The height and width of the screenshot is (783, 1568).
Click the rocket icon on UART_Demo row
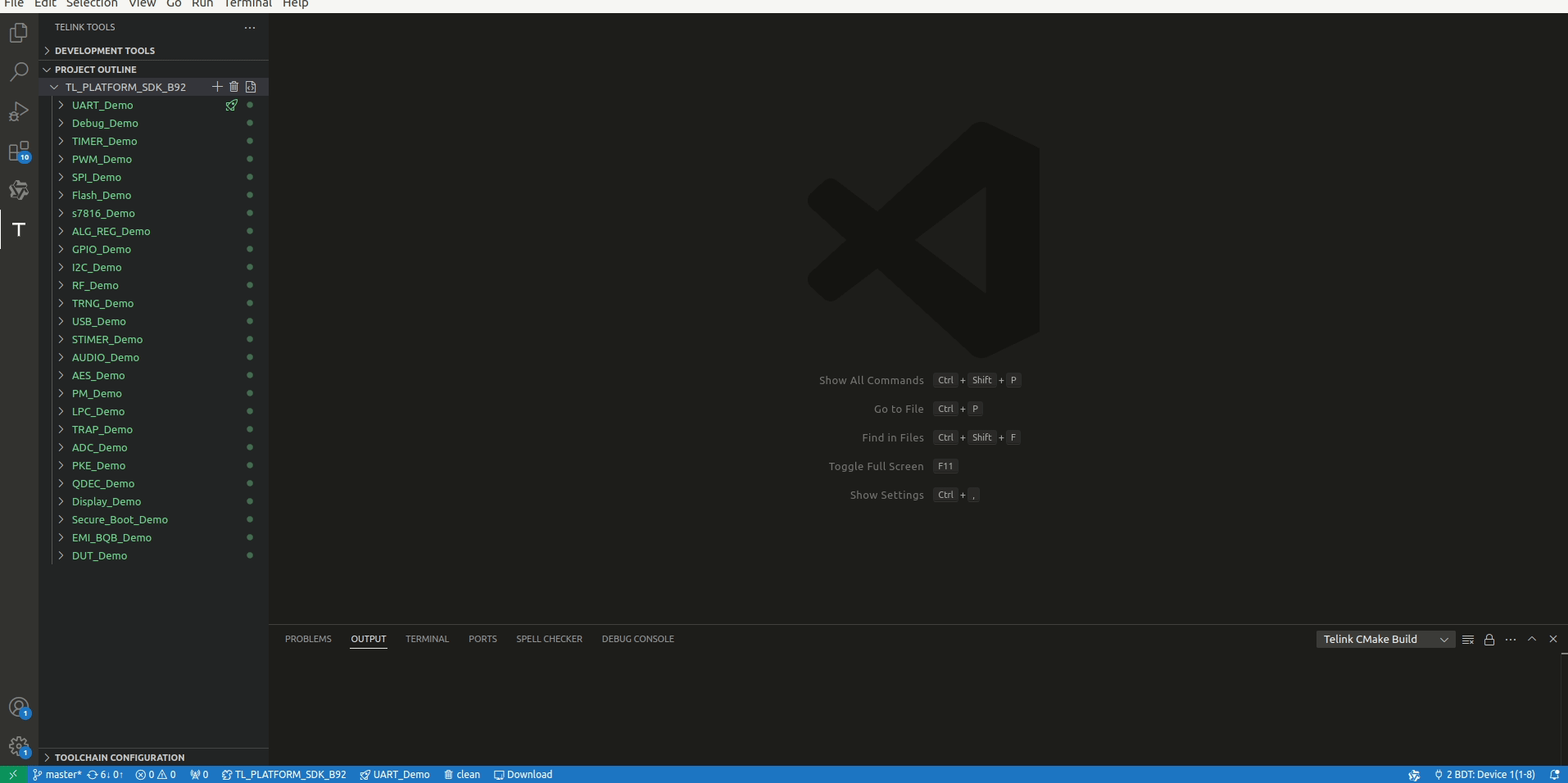232,105
